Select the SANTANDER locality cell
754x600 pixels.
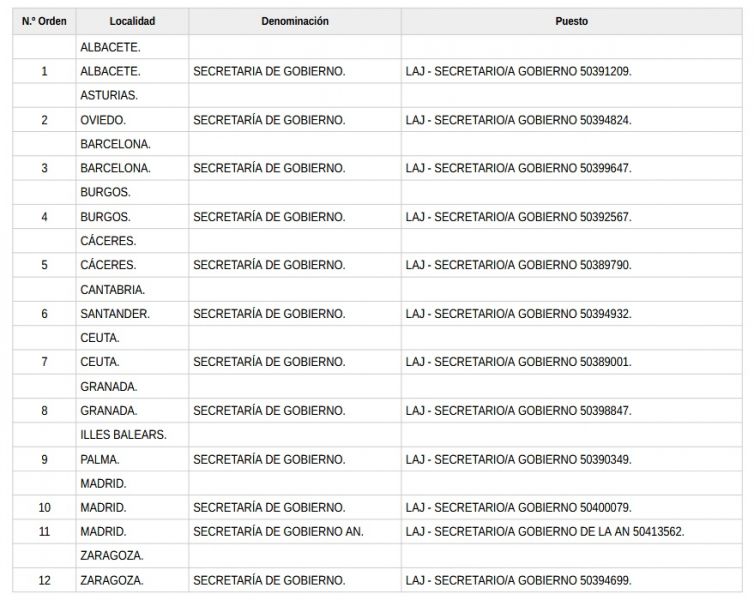pyautogui.click(x=115, y=313)
